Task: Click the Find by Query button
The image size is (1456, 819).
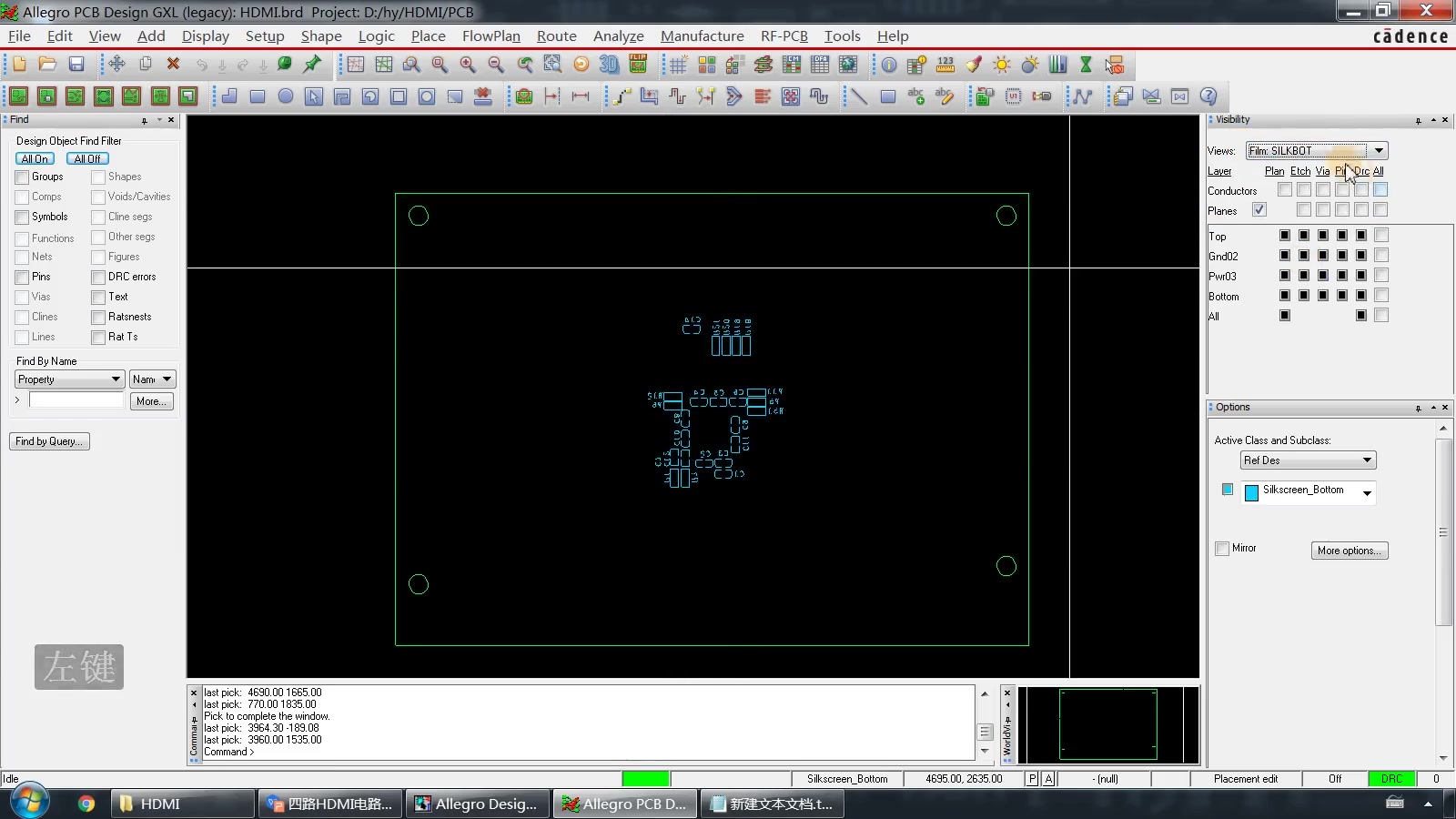Action: click(49, 441)
